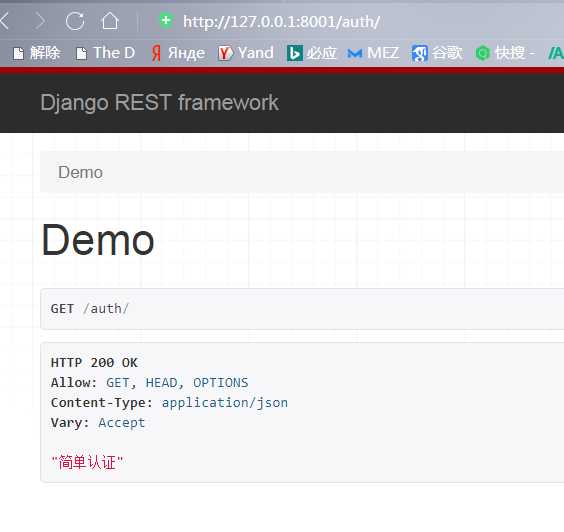Click the "Content-Type: application/json" header line
This screenshot has width=564, height=532.
169,403
